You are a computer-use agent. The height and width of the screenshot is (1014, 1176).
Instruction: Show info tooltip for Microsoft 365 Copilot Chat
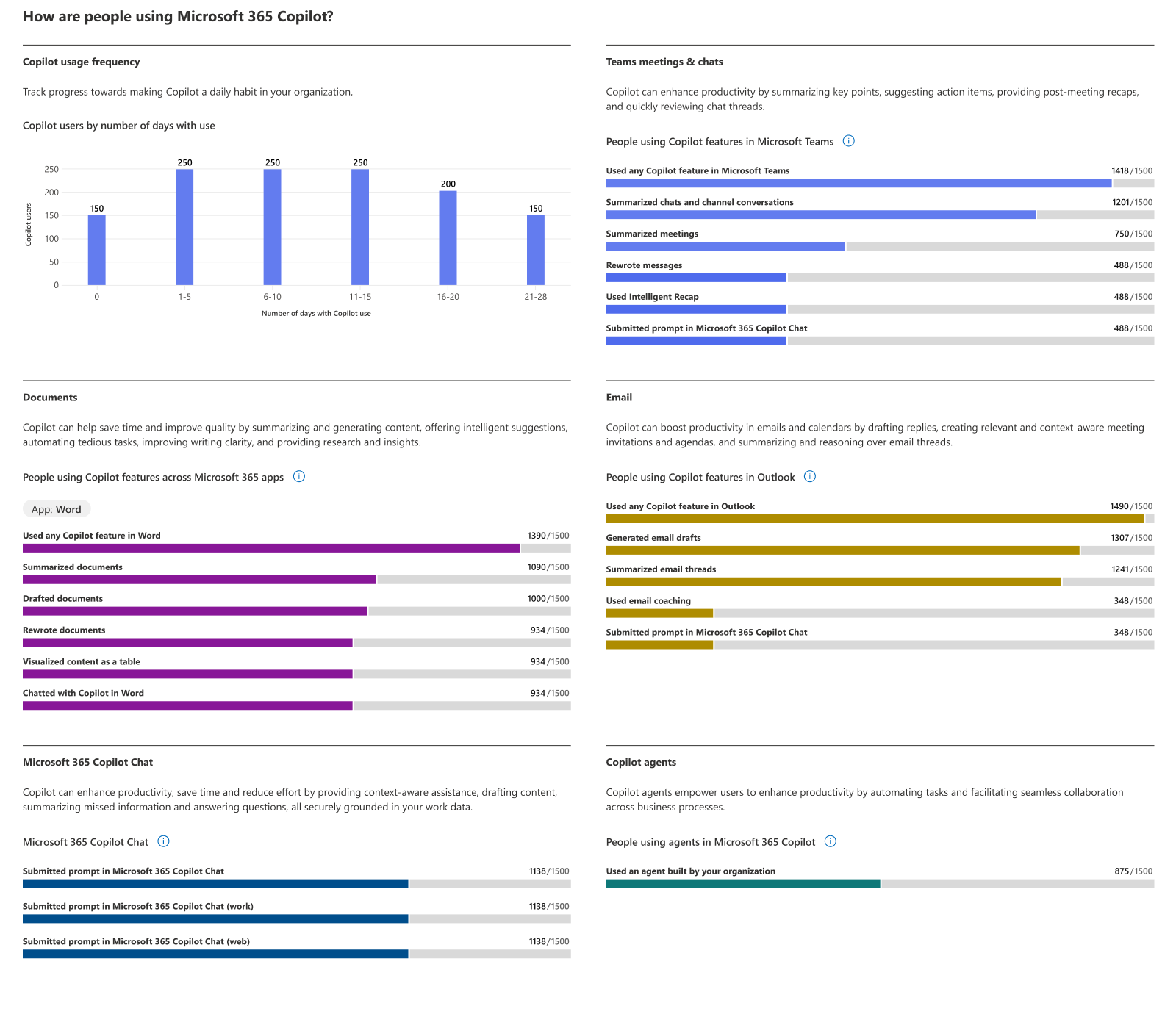(x=163, y=841)
